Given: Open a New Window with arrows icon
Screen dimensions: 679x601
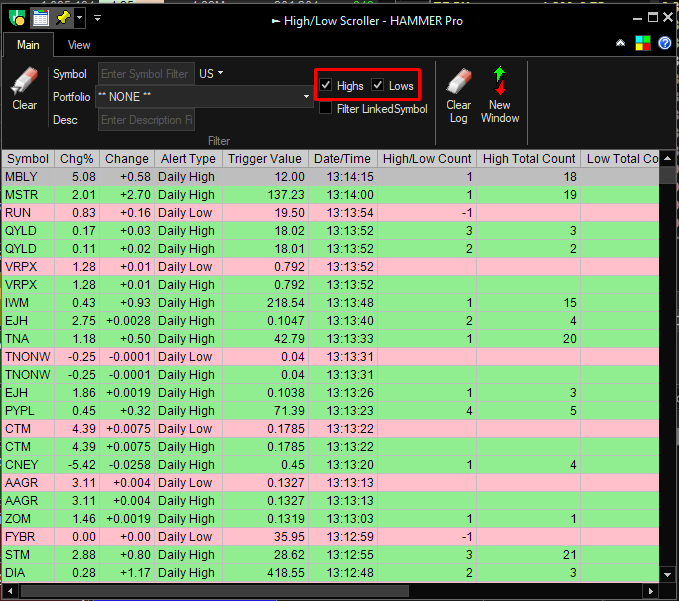Looking at the screenshot, I should pos(500,96).
